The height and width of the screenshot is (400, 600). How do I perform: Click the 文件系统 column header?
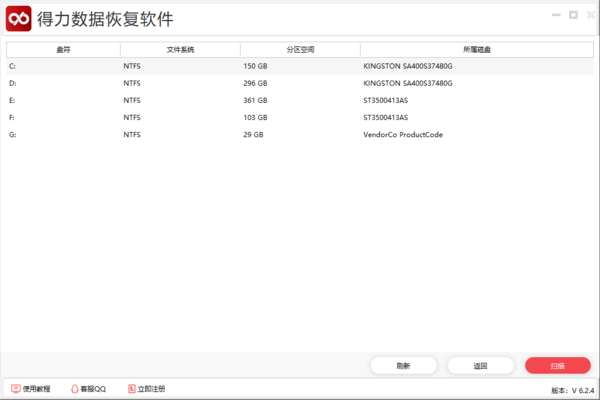pos(180,49)
